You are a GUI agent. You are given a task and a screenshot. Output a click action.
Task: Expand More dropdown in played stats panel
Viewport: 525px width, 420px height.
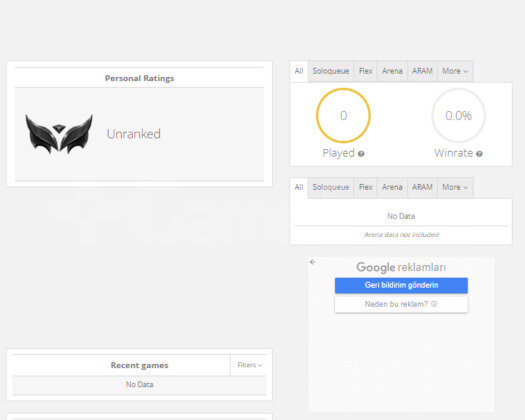coord(455,71)
